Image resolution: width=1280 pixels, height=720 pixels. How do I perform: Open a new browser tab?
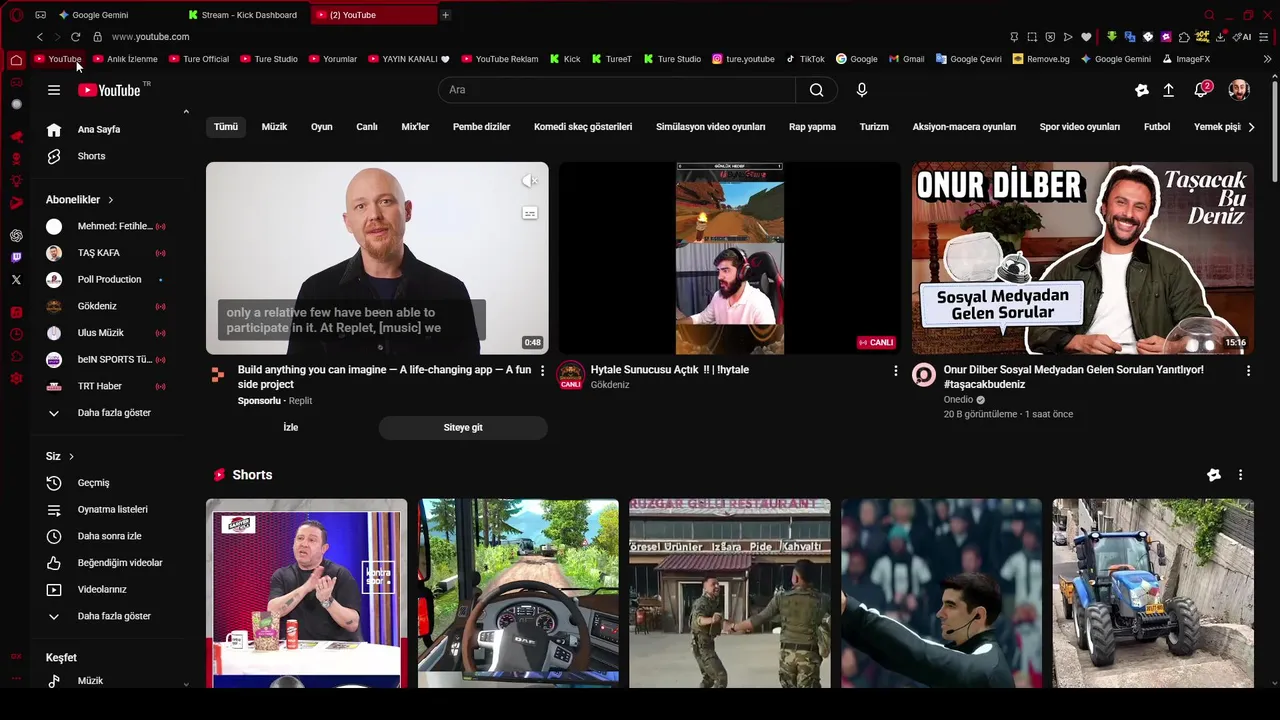click(445, 15)
